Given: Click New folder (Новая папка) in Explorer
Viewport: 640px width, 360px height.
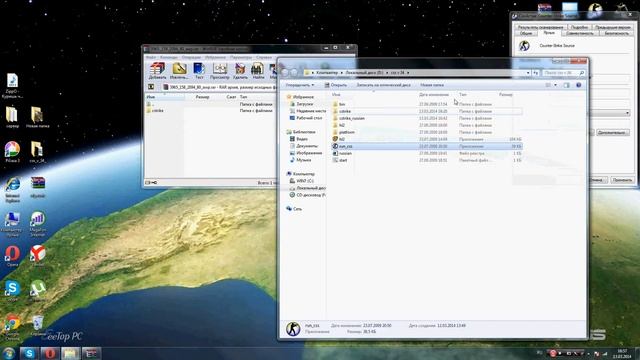Looking at the screenshot, I should (432, 85).
